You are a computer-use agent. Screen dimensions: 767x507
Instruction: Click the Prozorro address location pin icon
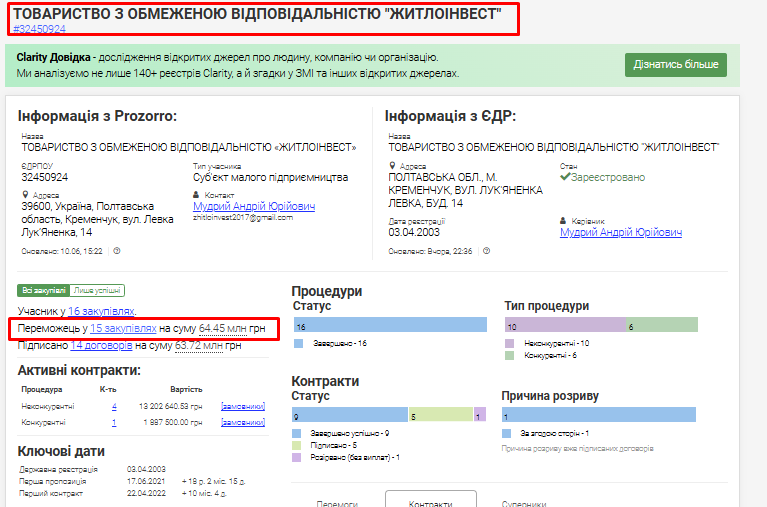pos(25,195)
